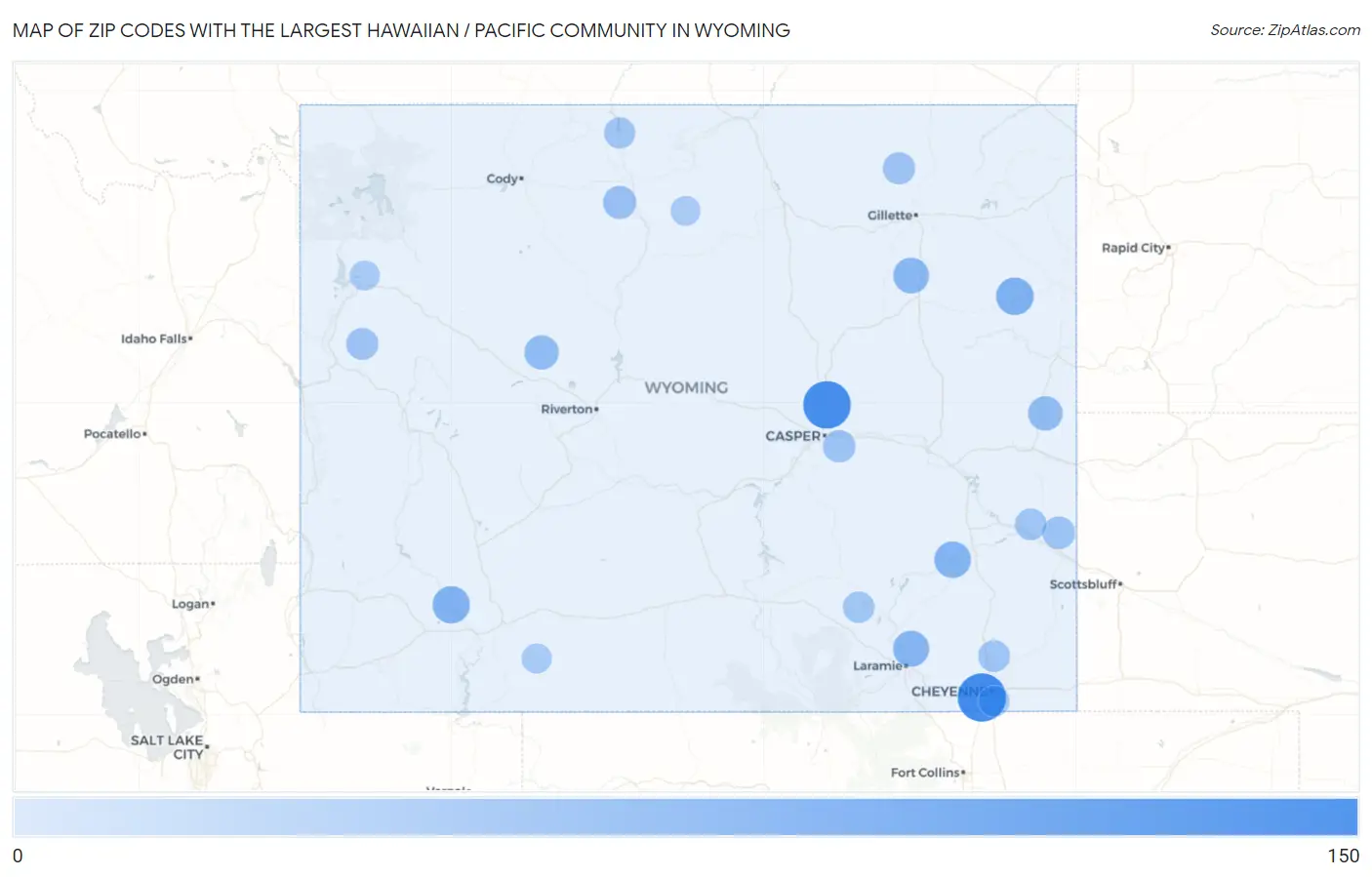This screenshot has width=1372, height=877.
Task: Click the bubble just southeast of Casper label
Action: click(x=839, y=446)
